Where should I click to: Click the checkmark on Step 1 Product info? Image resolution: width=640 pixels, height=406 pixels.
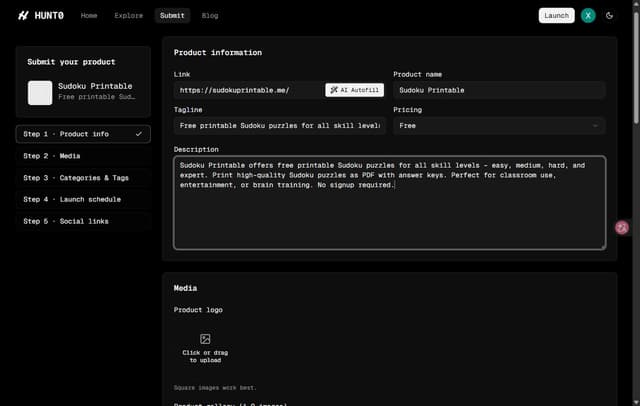[x=139, y=134]
